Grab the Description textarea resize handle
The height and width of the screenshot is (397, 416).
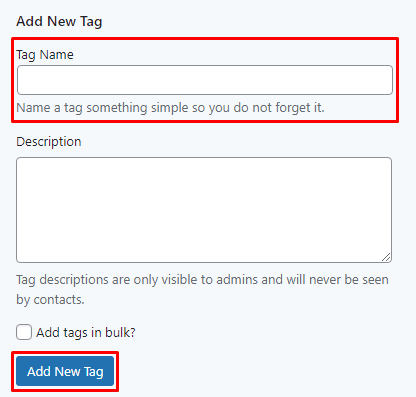tap(386, 257)
